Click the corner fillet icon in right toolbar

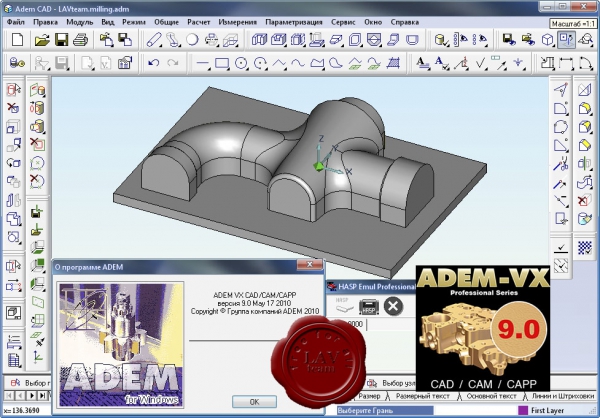click(x=561, y=109)
